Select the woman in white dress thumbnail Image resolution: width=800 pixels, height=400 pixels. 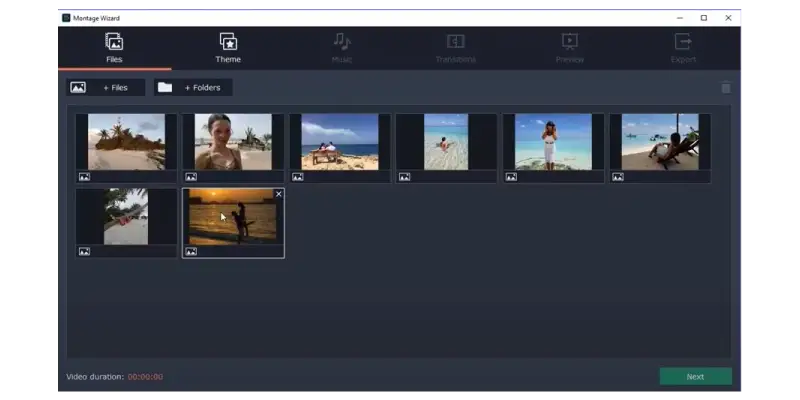553,141
